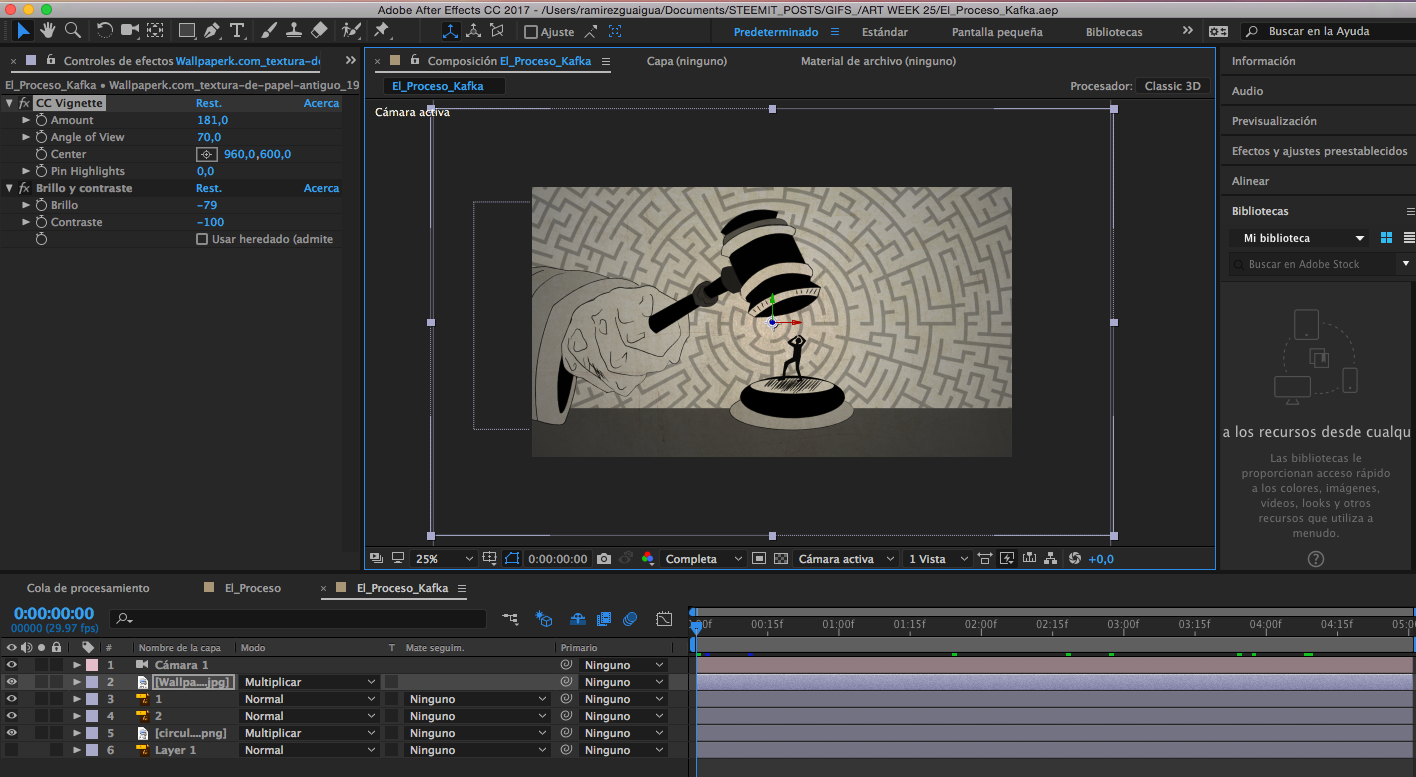The height and width of the screenshot is (777, 1416).
Task: Enable Local Axis mode
Action: tap(450, 31)
